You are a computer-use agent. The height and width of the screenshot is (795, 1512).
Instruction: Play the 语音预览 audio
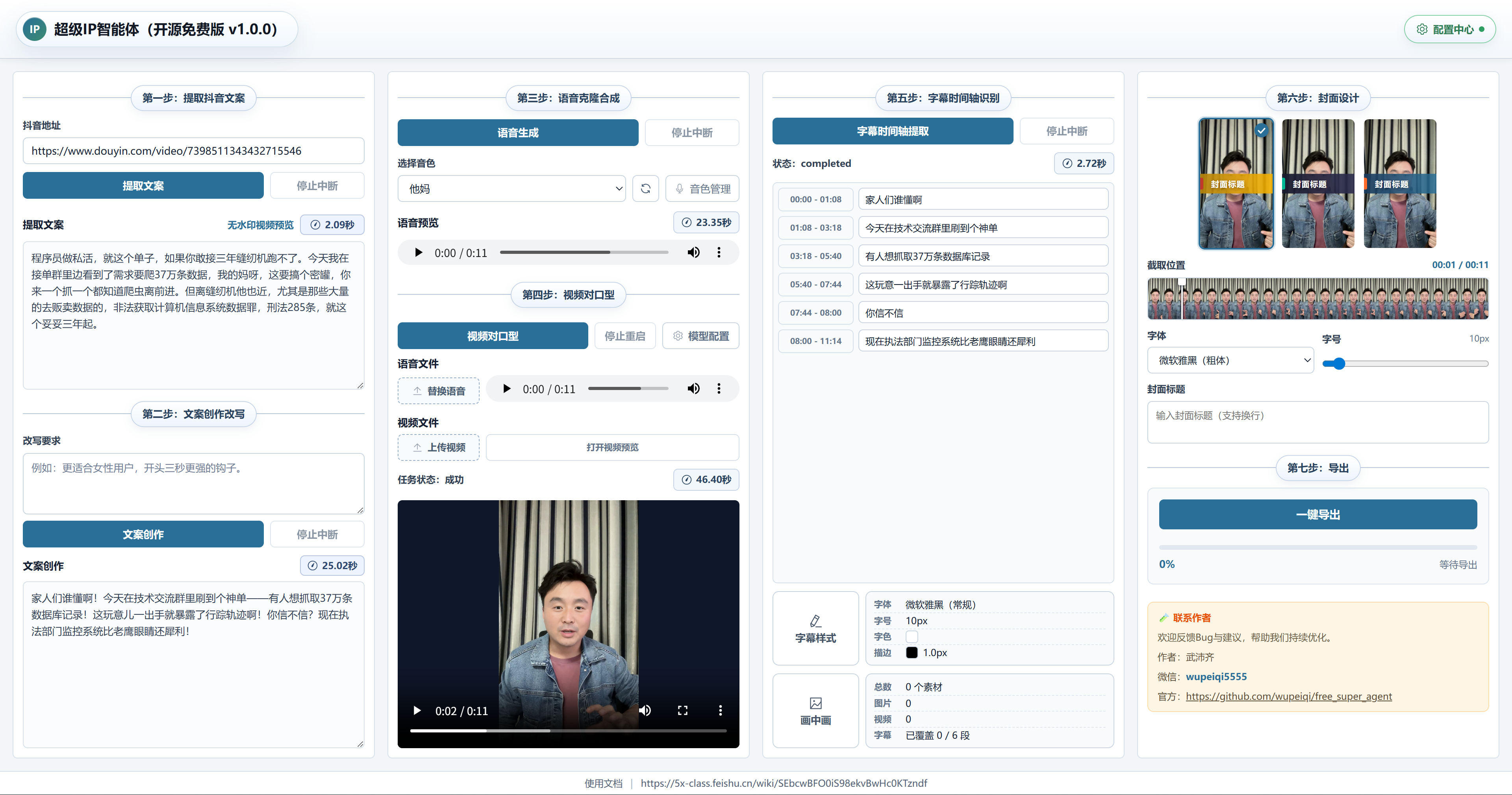point(419,253)
